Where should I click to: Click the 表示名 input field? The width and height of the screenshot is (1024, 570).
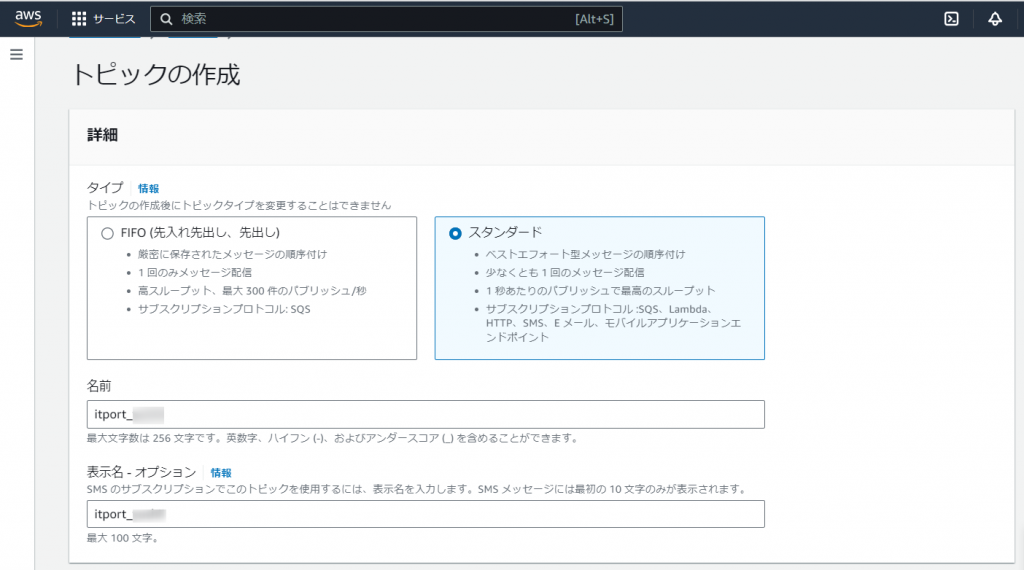[426, 514]
